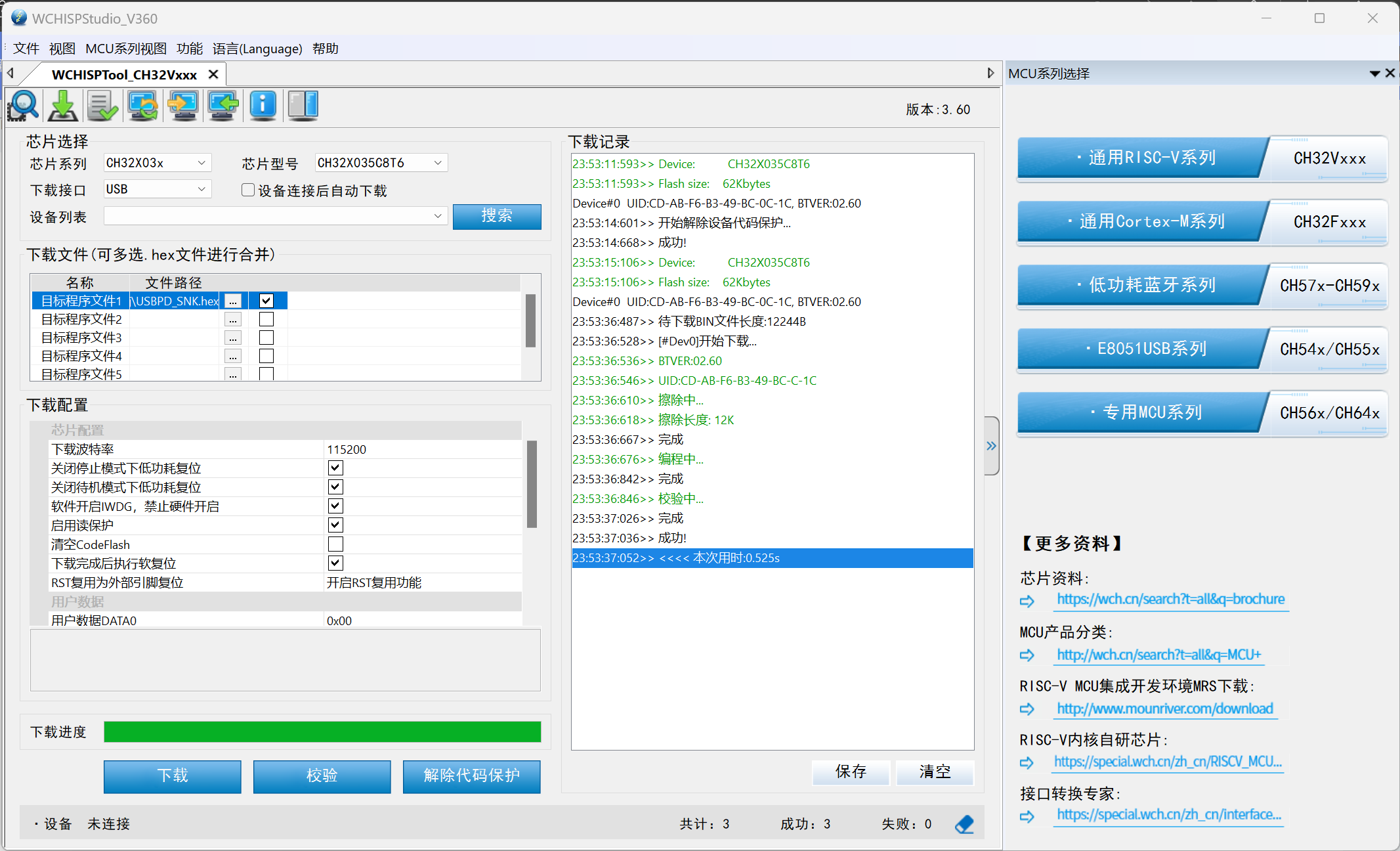Click the 用户数据DATA0 0x00 value field
The image size is (1400, 851).
point(423,621)
